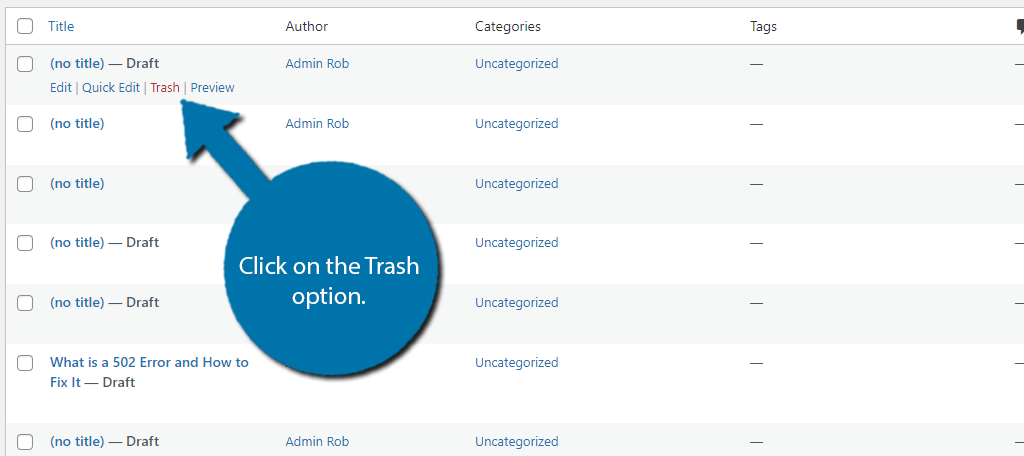Open Quick Edit on the hovered draft

(x=111, y=88)
